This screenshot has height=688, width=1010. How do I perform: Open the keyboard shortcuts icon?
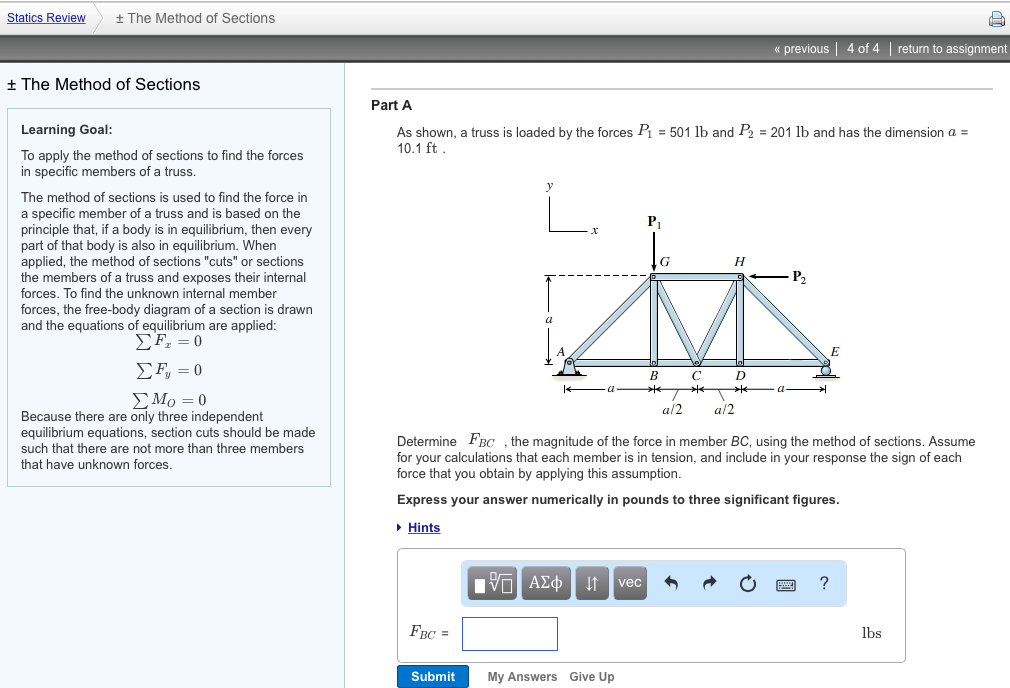point(786,583)
